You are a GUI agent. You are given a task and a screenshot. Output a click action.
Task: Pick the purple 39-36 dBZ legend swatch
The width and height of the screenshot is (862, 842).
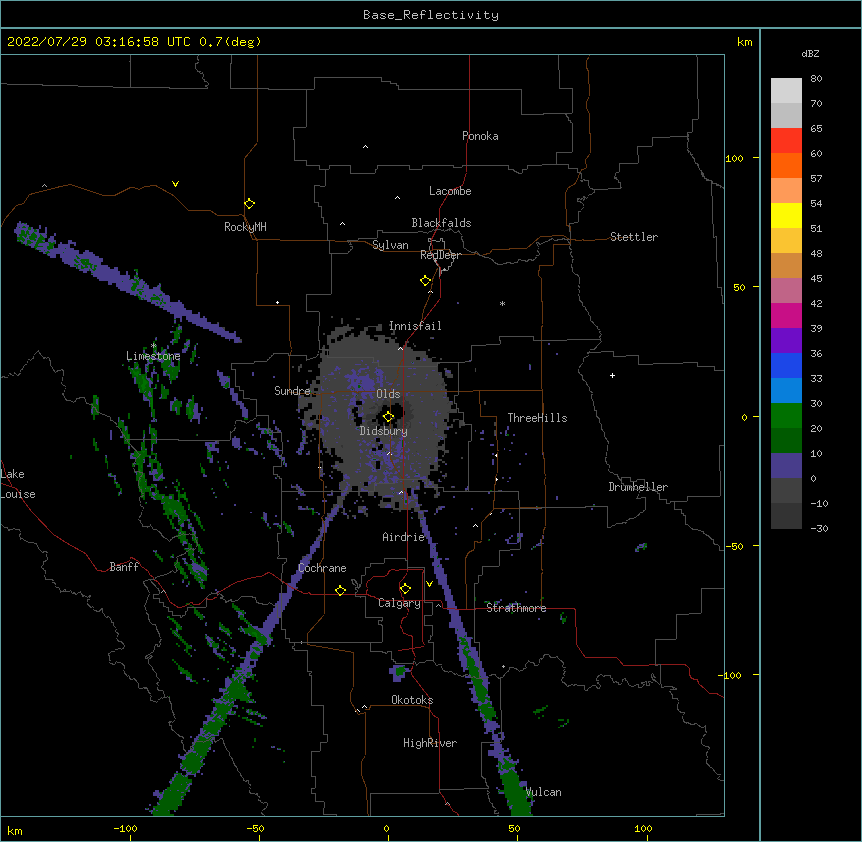786,341
